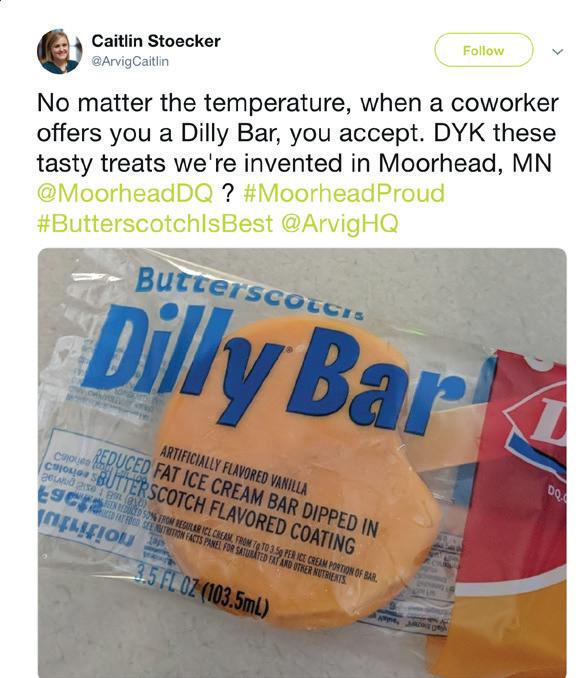The width and height of the screenshot is (582, 678).
Task: Click the DQ website text on red wrapper
Action: [x=557, y=494]
